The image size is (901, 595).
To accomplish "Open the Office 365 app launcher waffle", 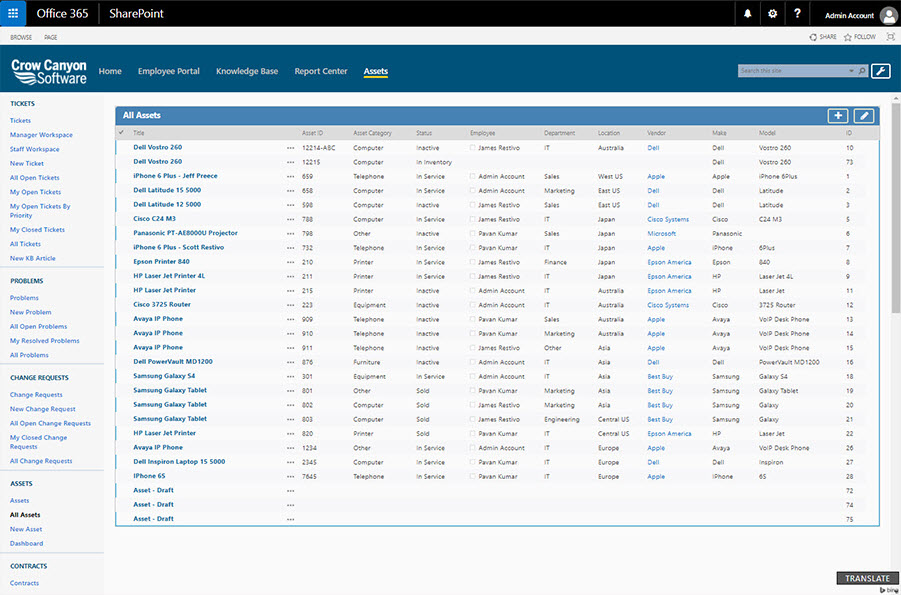I will click(x=11, y=13).
